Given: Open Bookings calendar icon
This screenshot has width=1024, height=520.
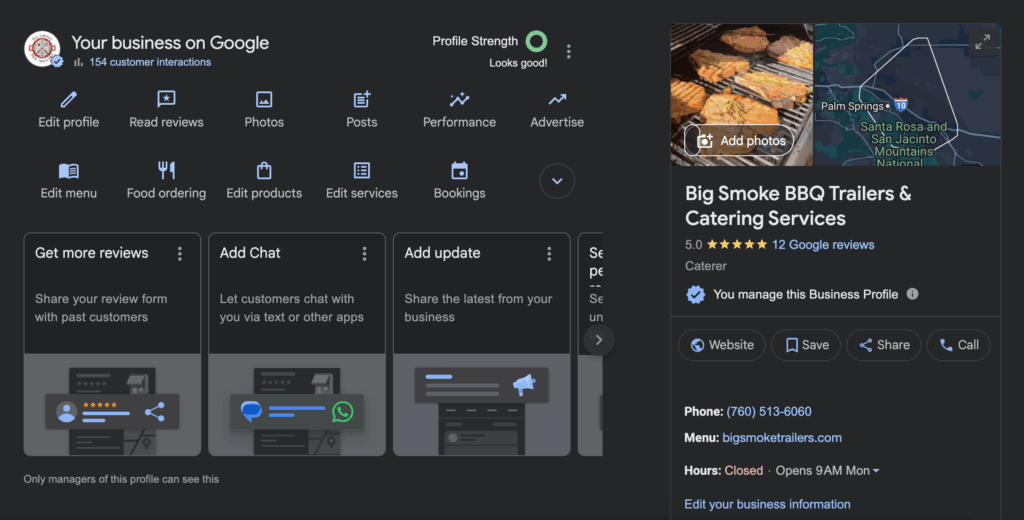Looking at the screenshot, I should click(459, 171).
